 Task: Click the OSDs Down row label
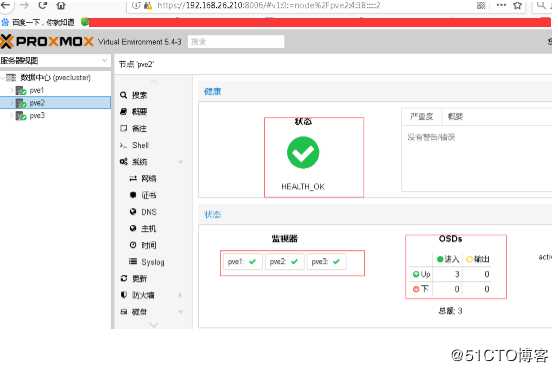click(x=421, y=289)
